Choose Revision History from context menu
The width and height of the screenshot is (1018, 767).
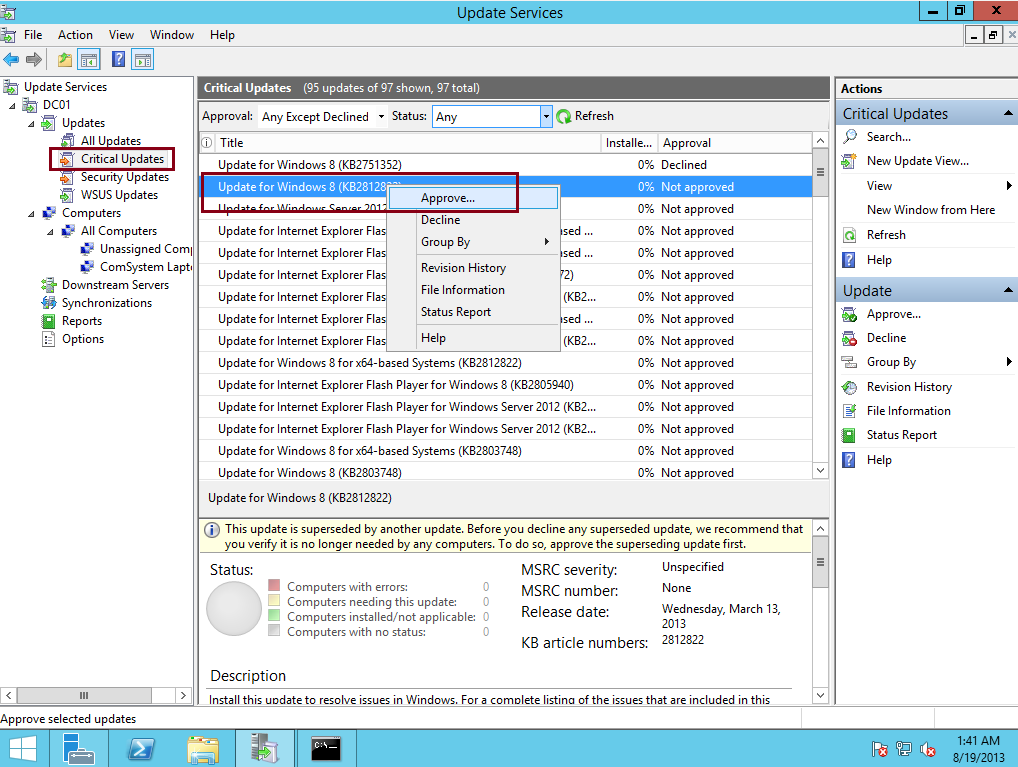[x=473, y=268]
